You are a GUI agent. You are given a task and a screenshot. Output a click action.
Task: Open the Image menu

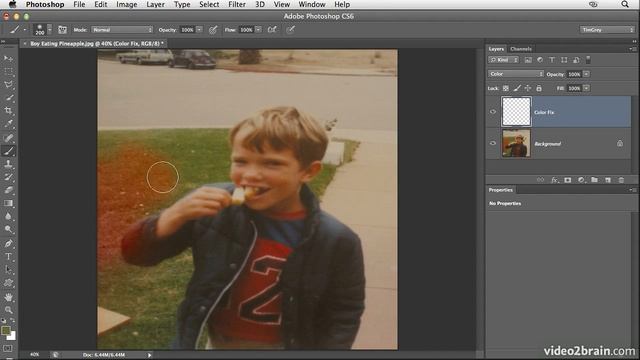point(127,4)
